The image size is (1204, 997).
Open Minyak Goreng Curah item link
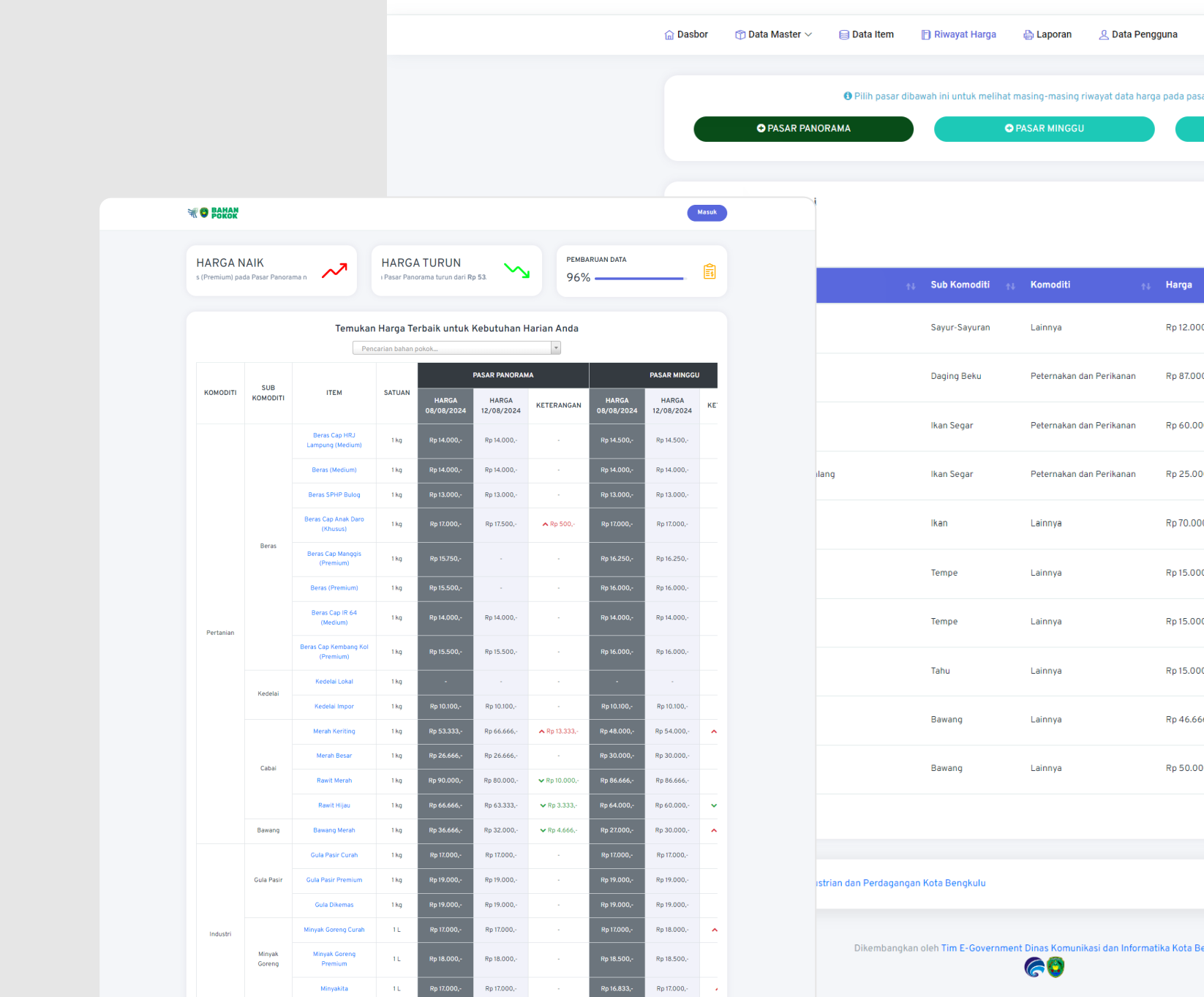coord(334,930)
